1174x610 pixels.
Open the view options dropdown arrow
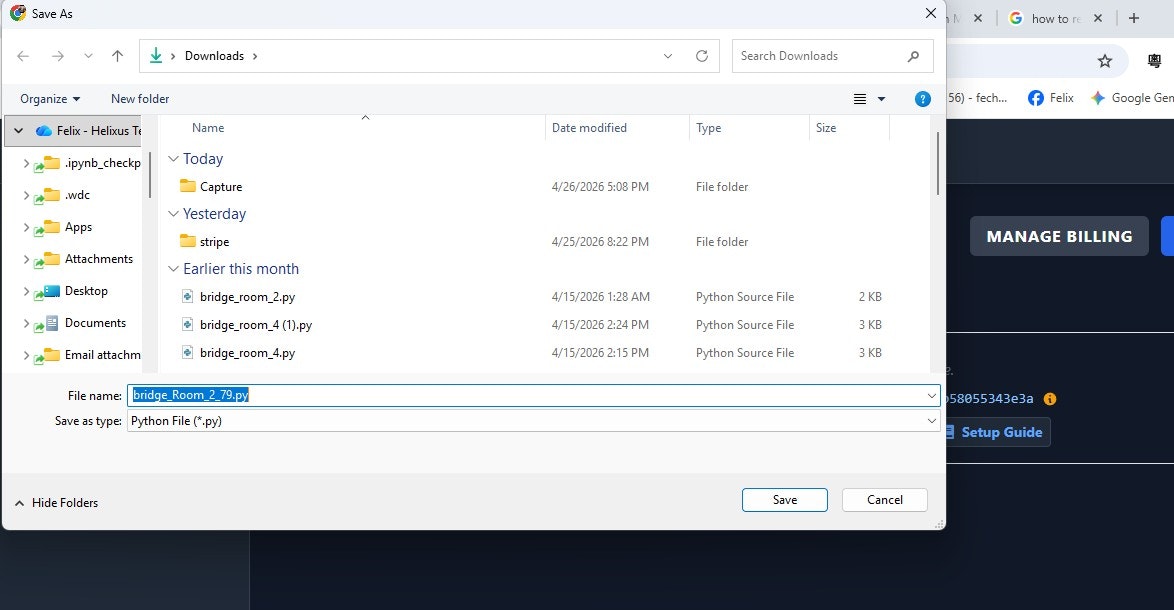[881, 99]
